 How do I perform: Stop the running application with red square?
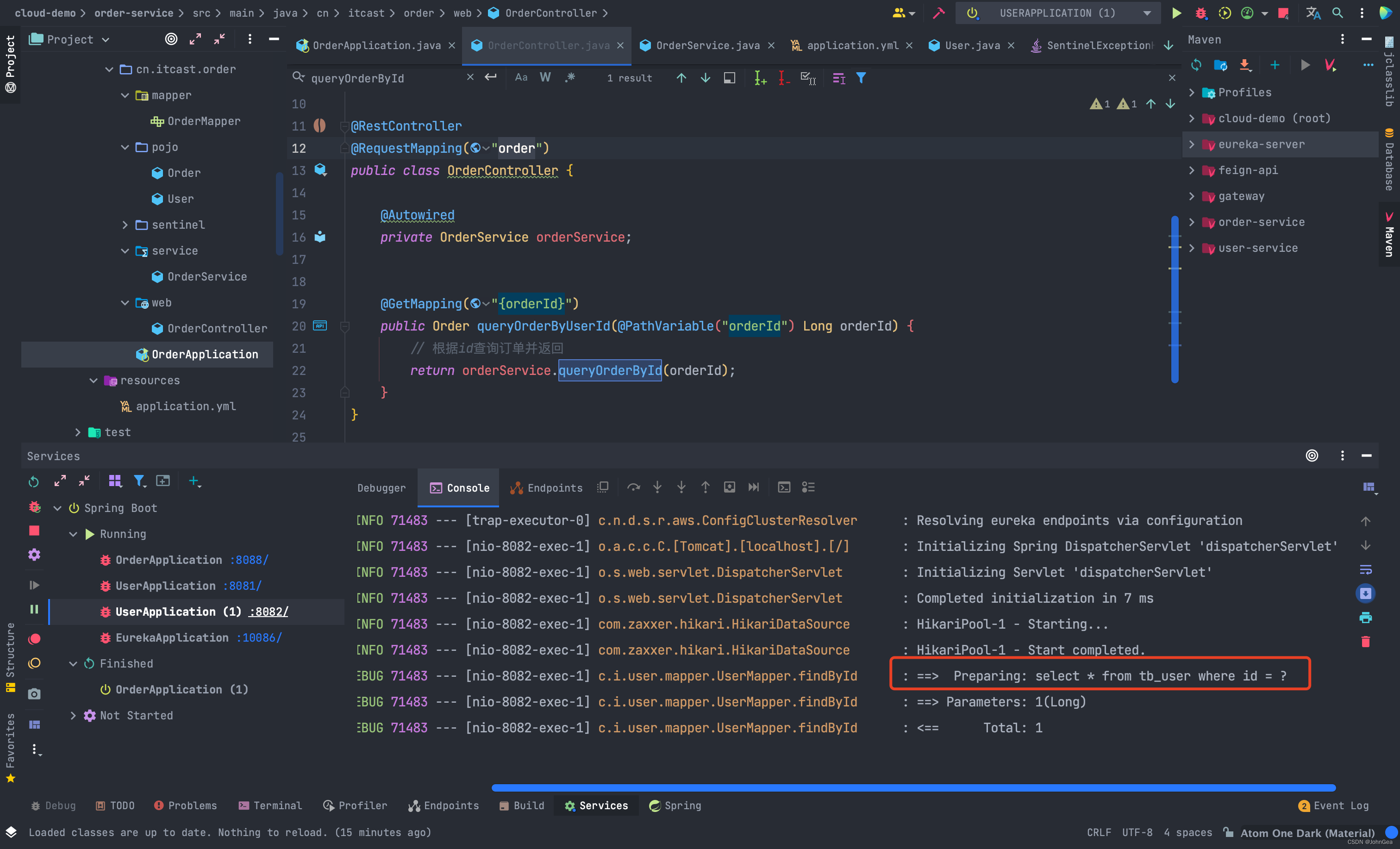tap(1283, 13)
